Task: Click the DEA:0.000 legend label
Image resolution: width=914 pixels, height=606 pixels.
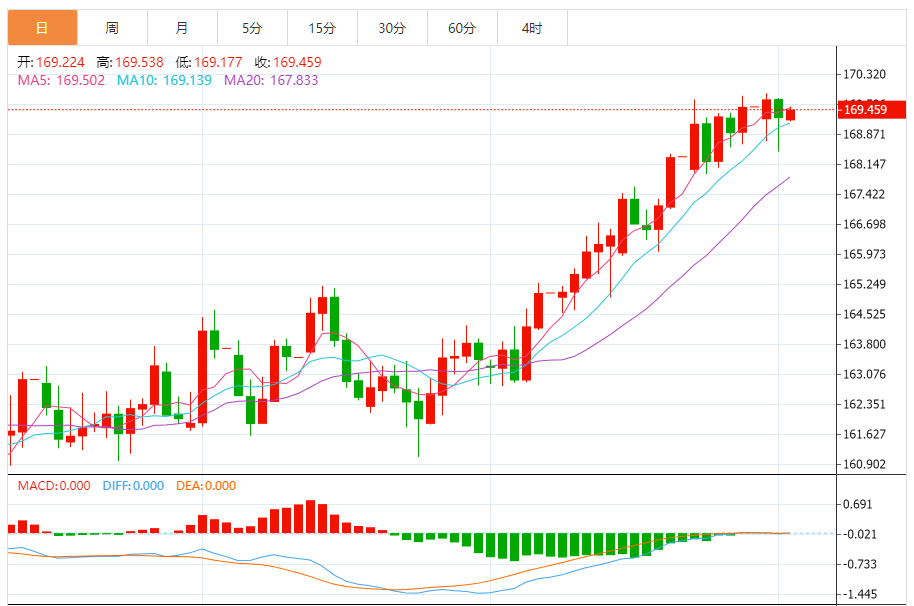Action: (x=205, y=486)
